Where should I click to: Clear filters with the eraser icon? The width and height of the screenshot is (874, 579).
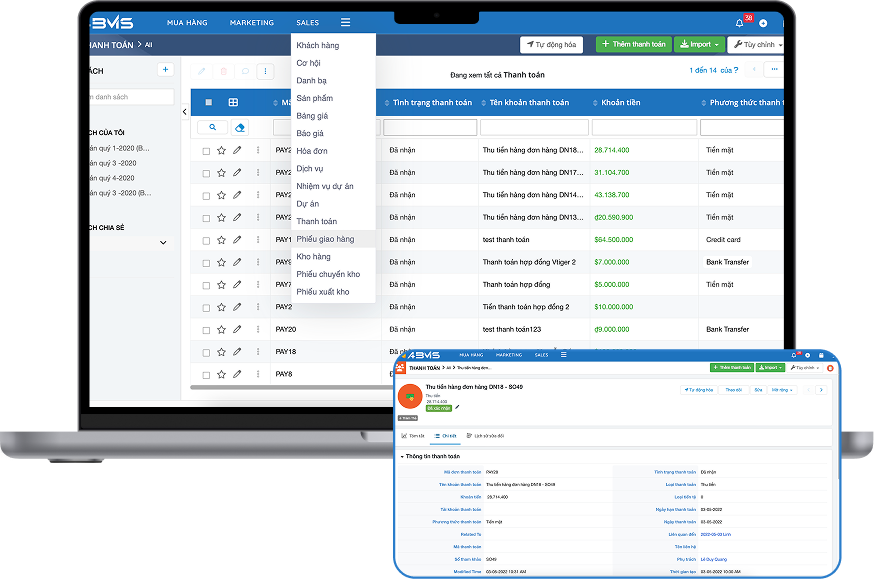click(x=240, y=128)
